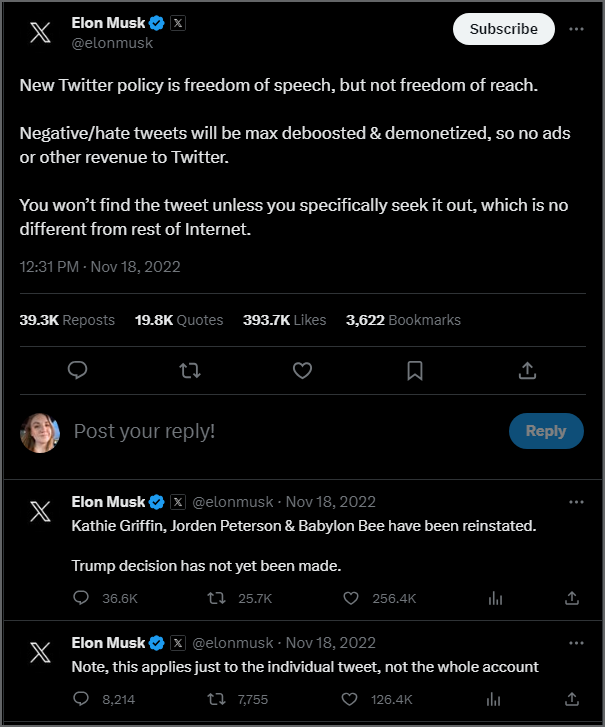Reply to the tweet with 8,214 comments
605x727 pixels.
[x=82, y=699]
